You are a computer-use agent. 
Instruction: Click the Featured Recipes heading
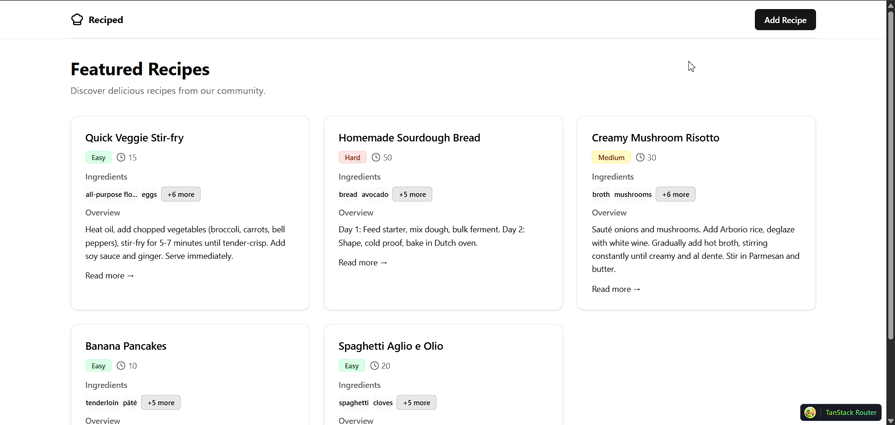point(140,69)
